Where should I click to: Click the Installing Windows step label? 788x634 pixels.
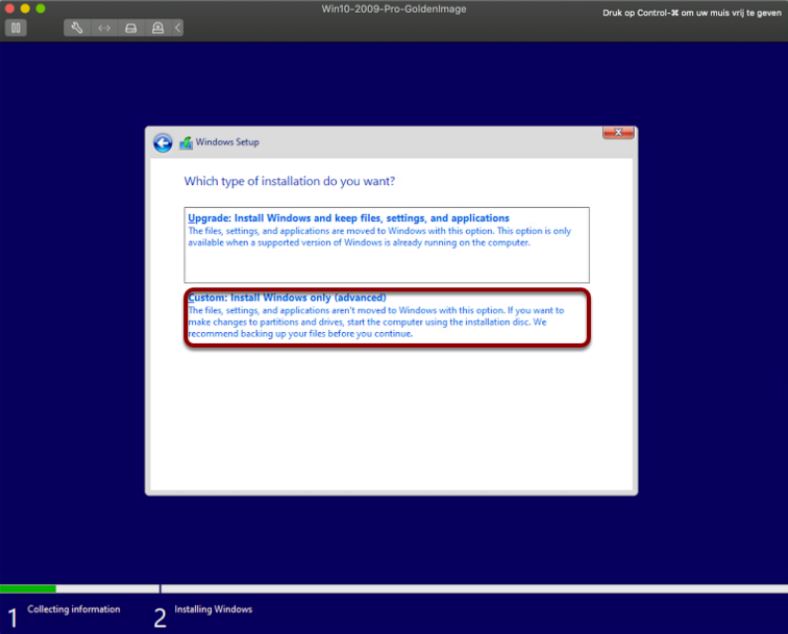click(x=213, y=609)
